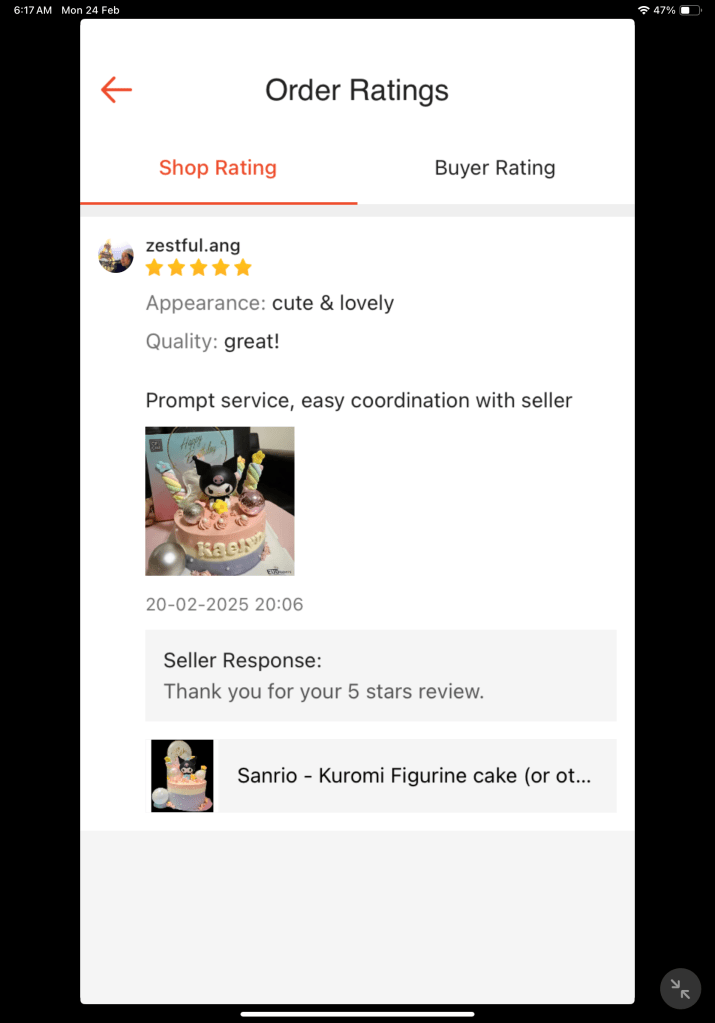Screen dimensions: 715x1023
Task: Tap the battery indicator icon
Action: pos(690,10)
